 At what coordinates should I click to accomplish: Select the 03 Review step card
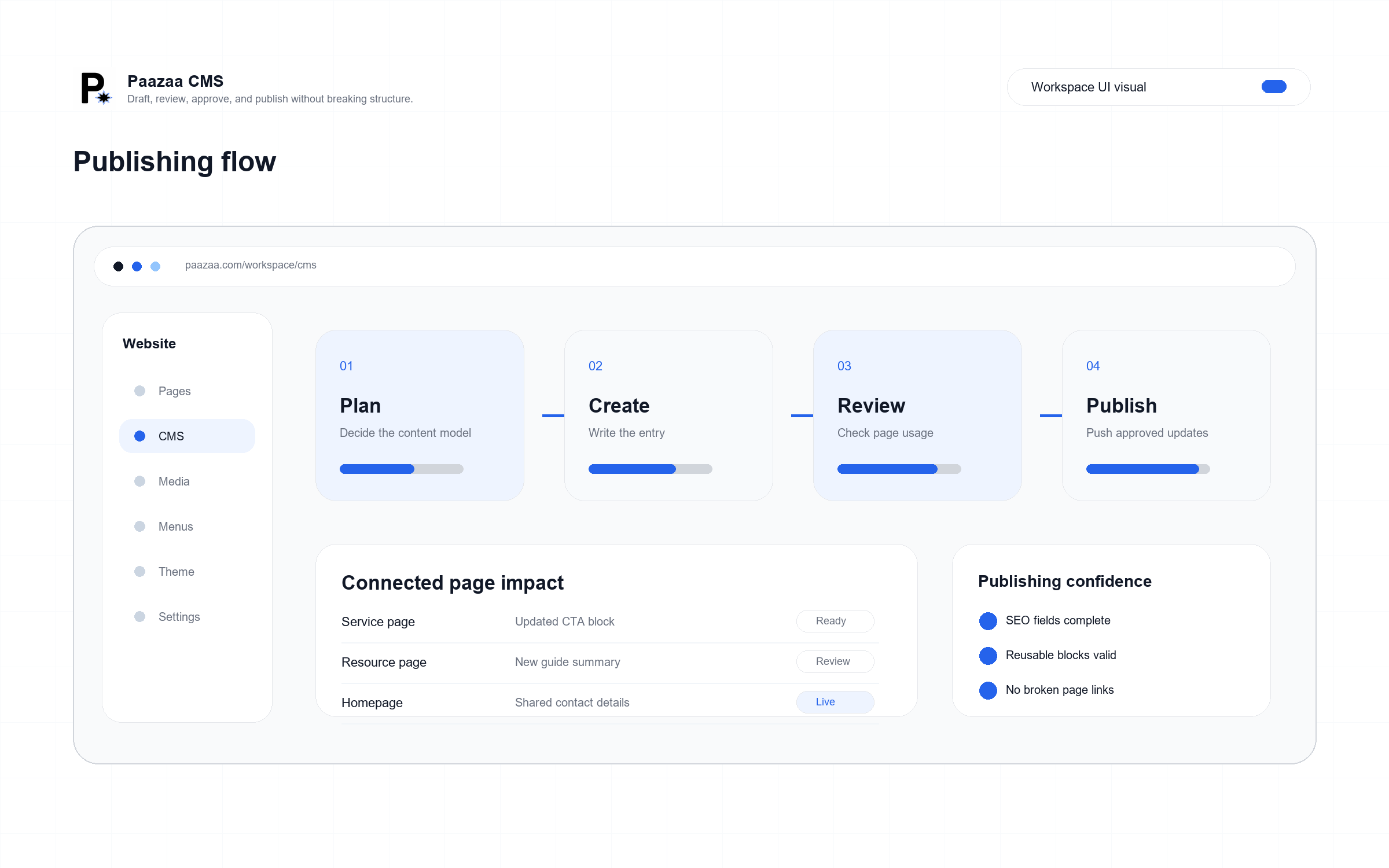coord(917,415)
